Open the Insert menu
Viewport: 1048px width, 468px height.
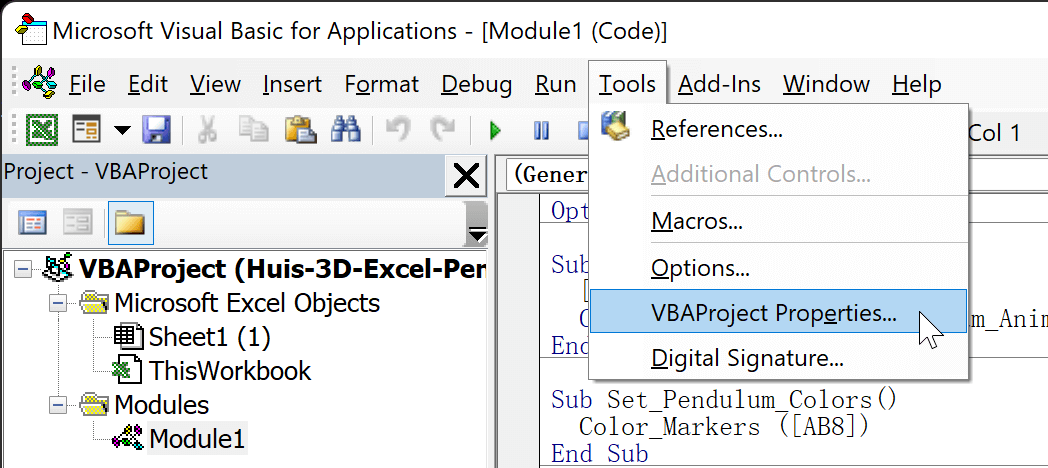292,84
